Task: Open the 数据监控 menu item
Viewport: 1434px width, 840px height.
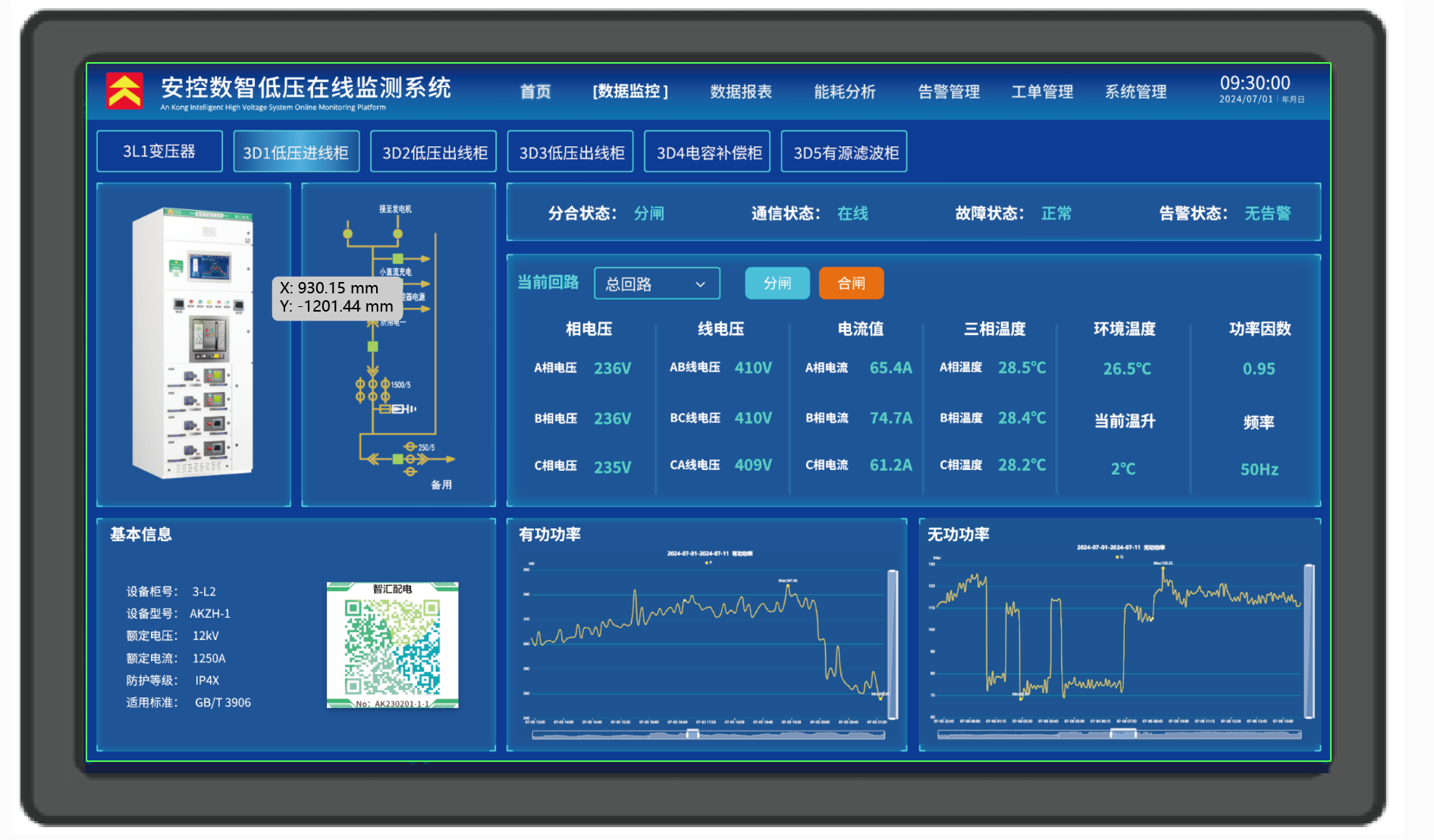Action: click(630, 91)
